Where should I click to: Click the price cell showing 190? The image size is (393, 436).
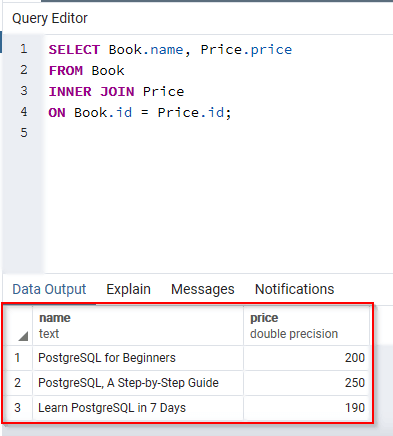(306, 408)
